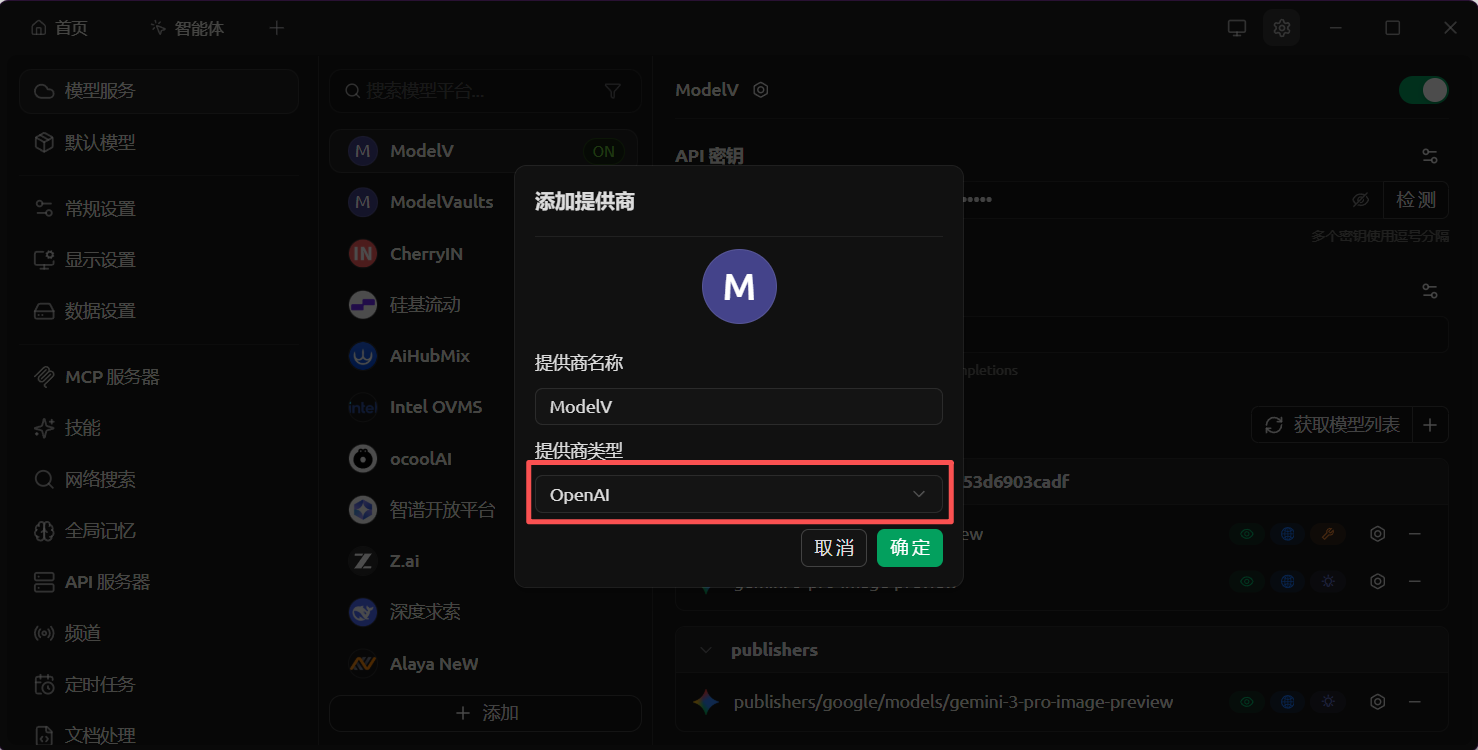Select Intel OVMS provider
This screenshot has height=750, width=1478.
coord(484,407)
